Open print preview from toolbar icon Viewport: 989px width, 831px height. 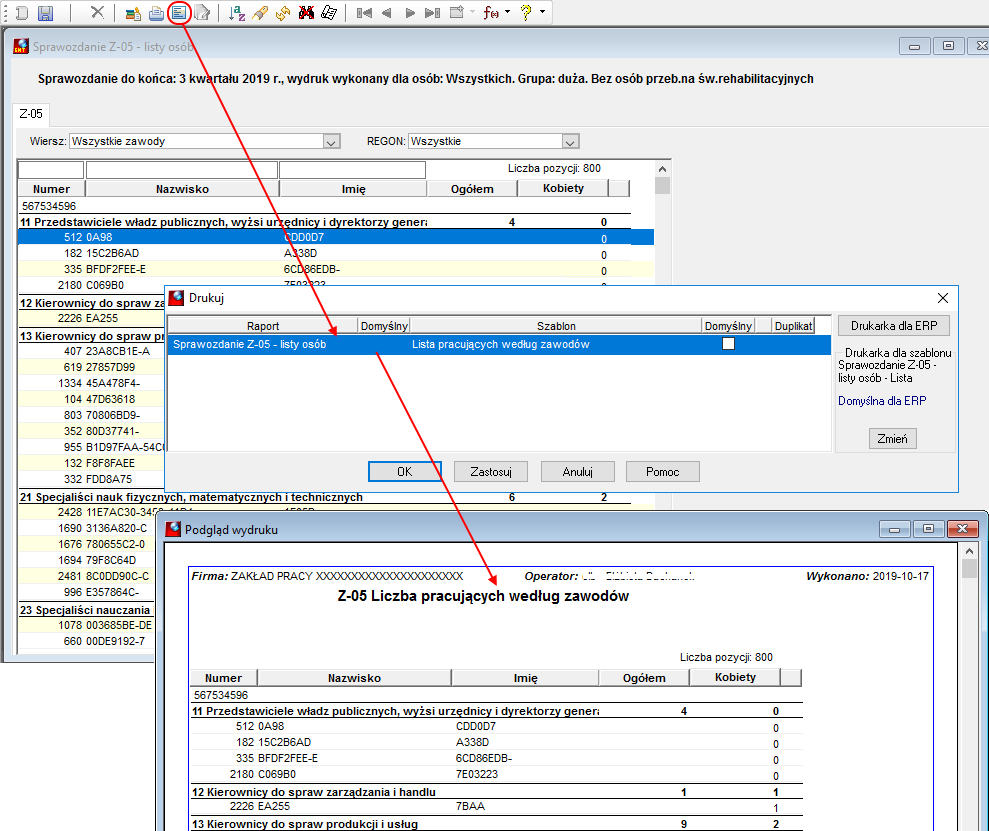179,13
